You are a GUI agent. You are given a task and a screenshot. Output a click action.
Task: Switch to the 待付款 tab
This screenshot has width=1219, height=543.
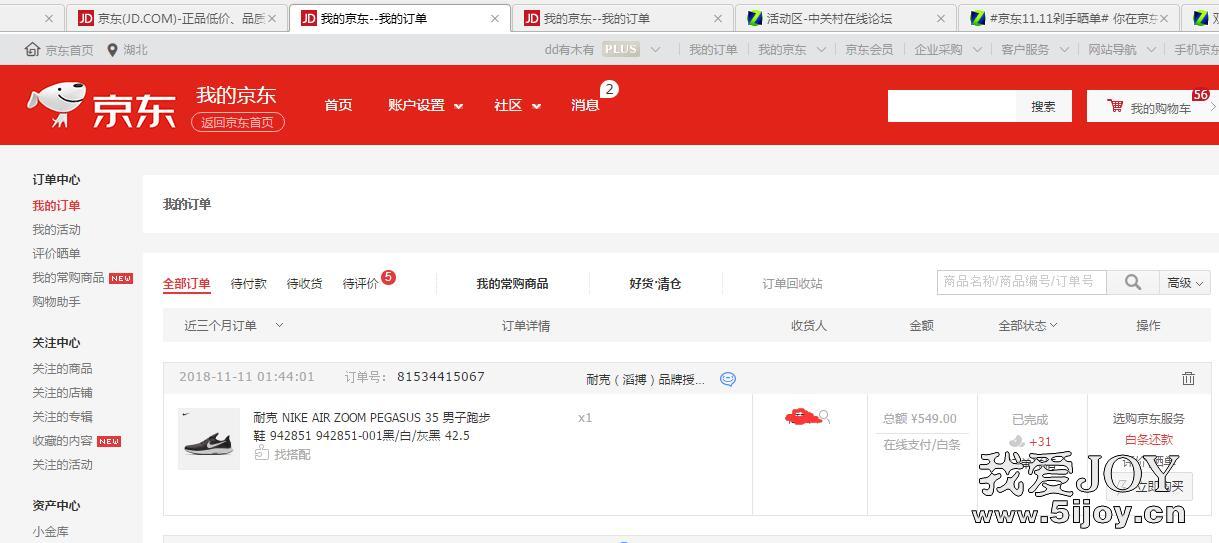[249, 283]
